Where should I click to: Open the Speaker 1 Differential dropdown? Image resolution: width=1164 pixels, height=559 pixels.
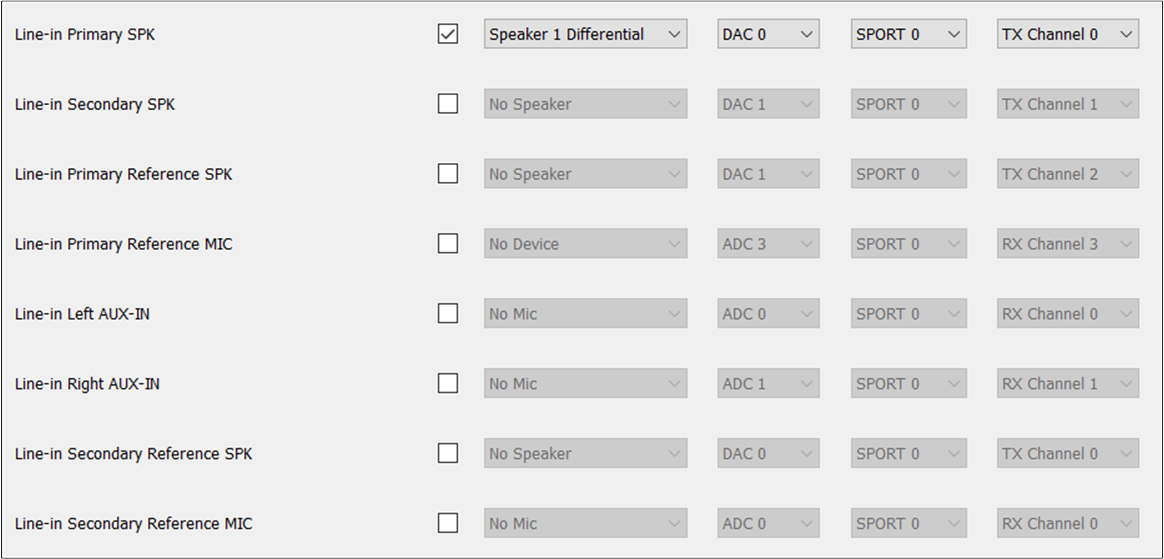586,34
